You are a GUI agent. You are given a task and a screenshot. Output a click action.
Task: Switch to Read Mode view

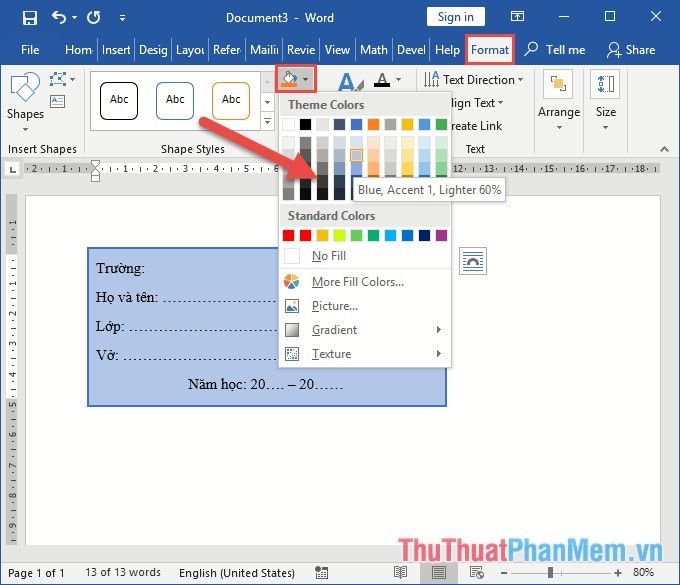coord(400,573)
